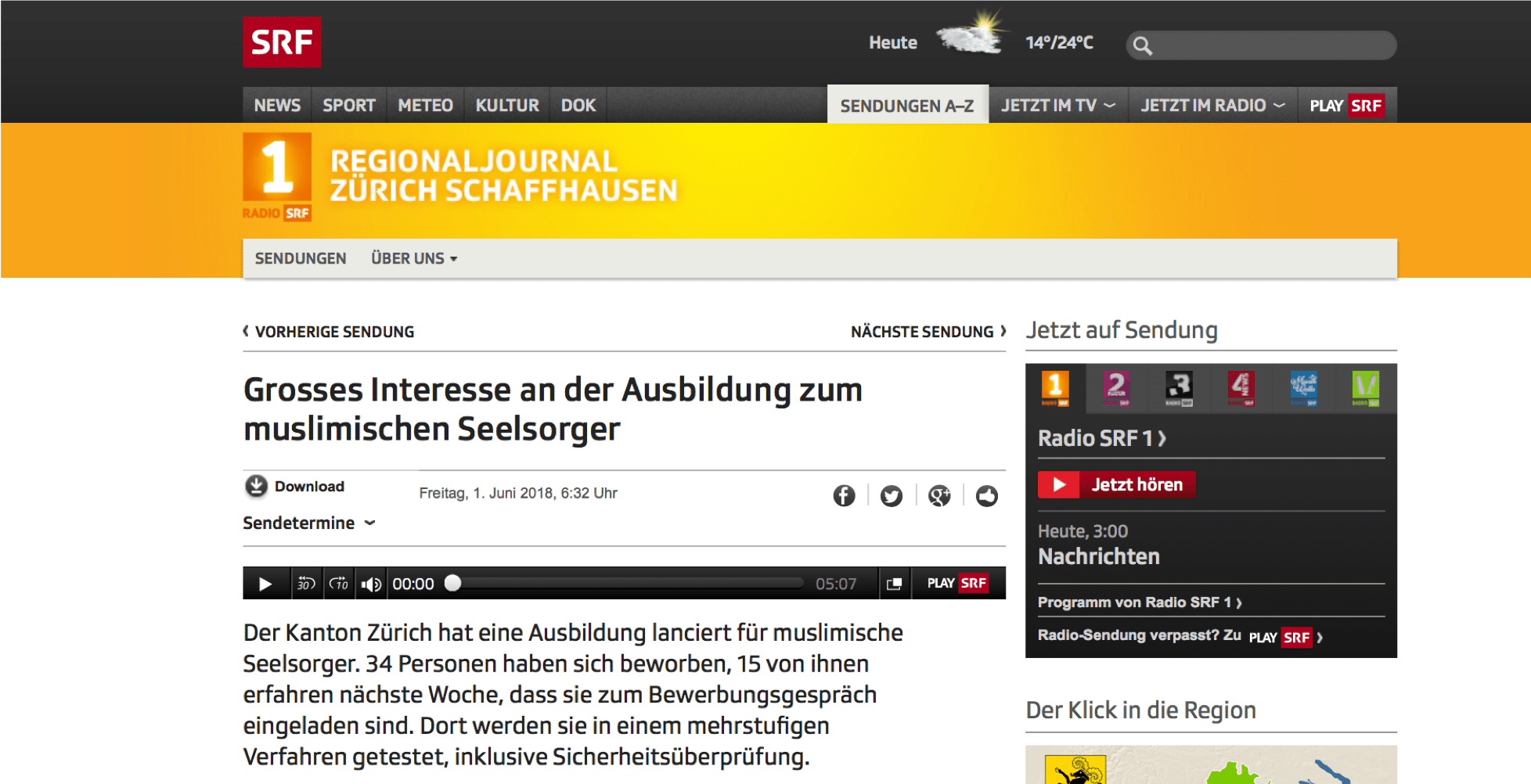Open the Jetzt im TV dropdown
Viewport: 1531px width, 784px height.
point(1057,106)
